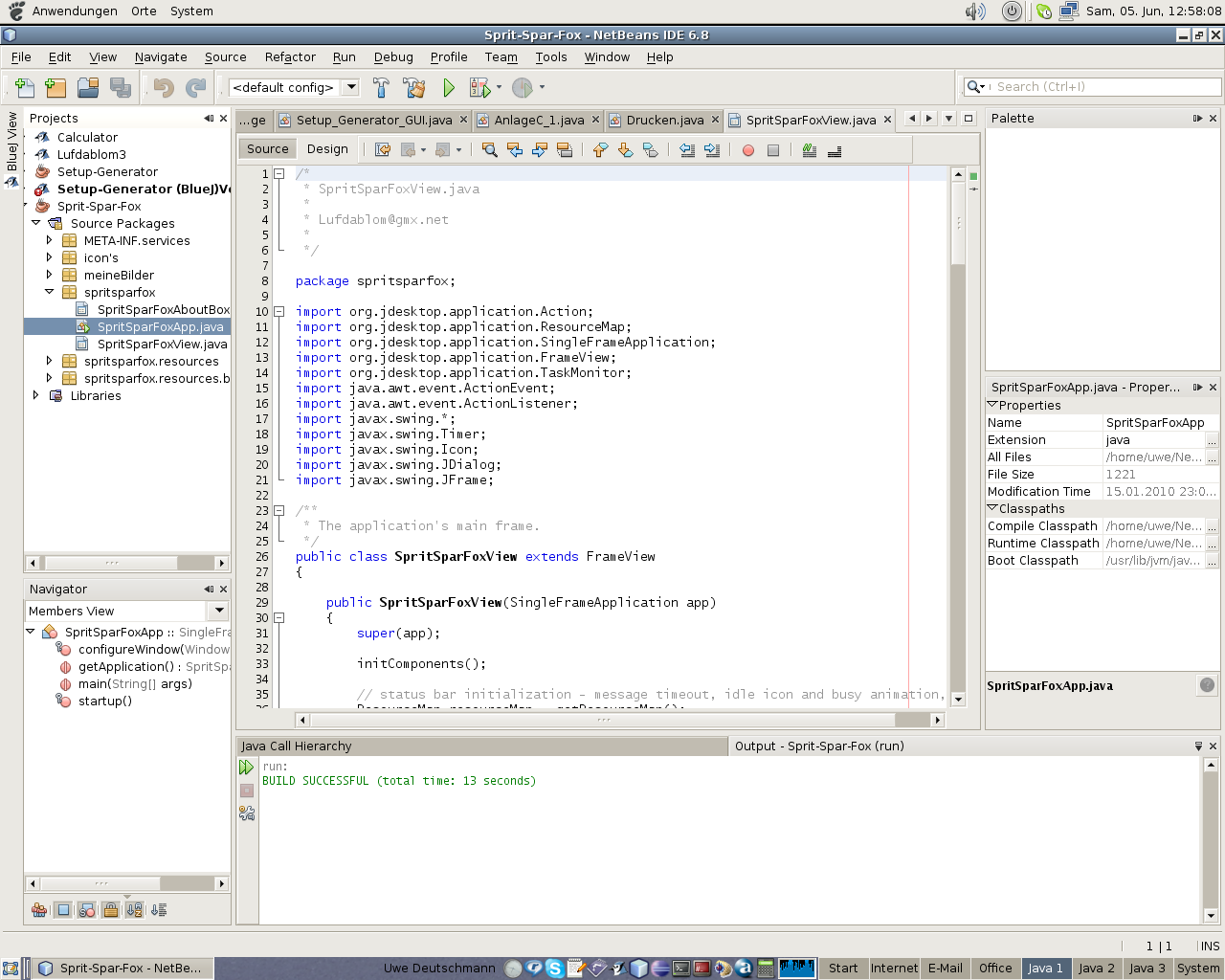Switch editor to Design view
Image resolution: width=1225 pixels, height=980 pixels.
pyautogui.click(x=327, y=149)
